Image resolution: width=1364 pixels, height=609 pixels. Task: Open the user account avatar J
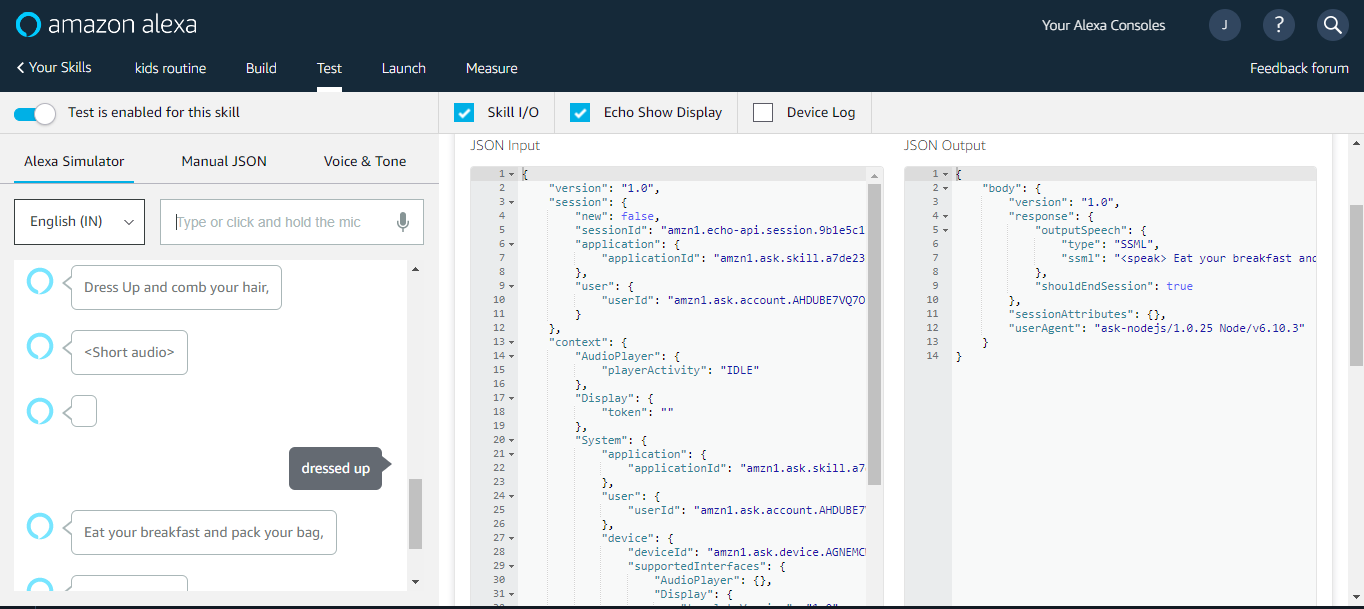(x=1225, y=25)
